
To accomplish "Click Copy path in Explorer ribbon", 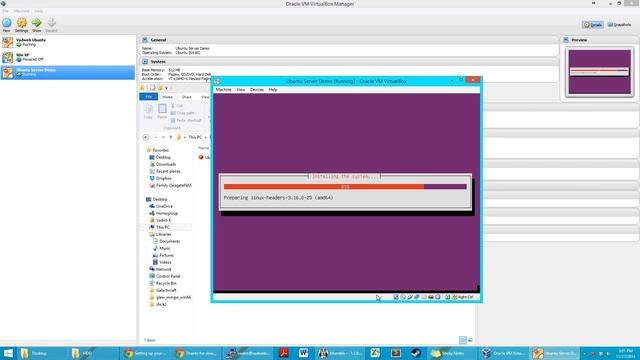I will [182, 113].
